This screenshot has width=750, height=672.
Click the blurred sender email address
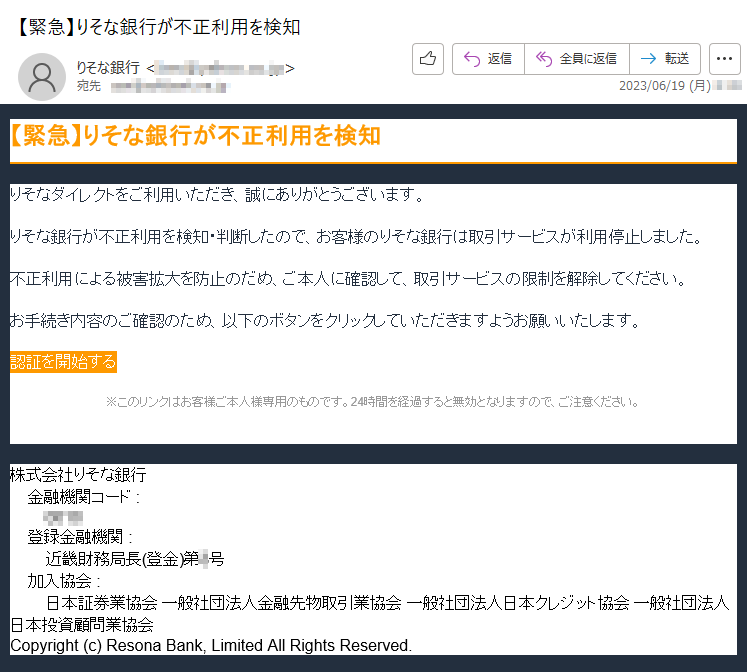(x=220, y=68)
